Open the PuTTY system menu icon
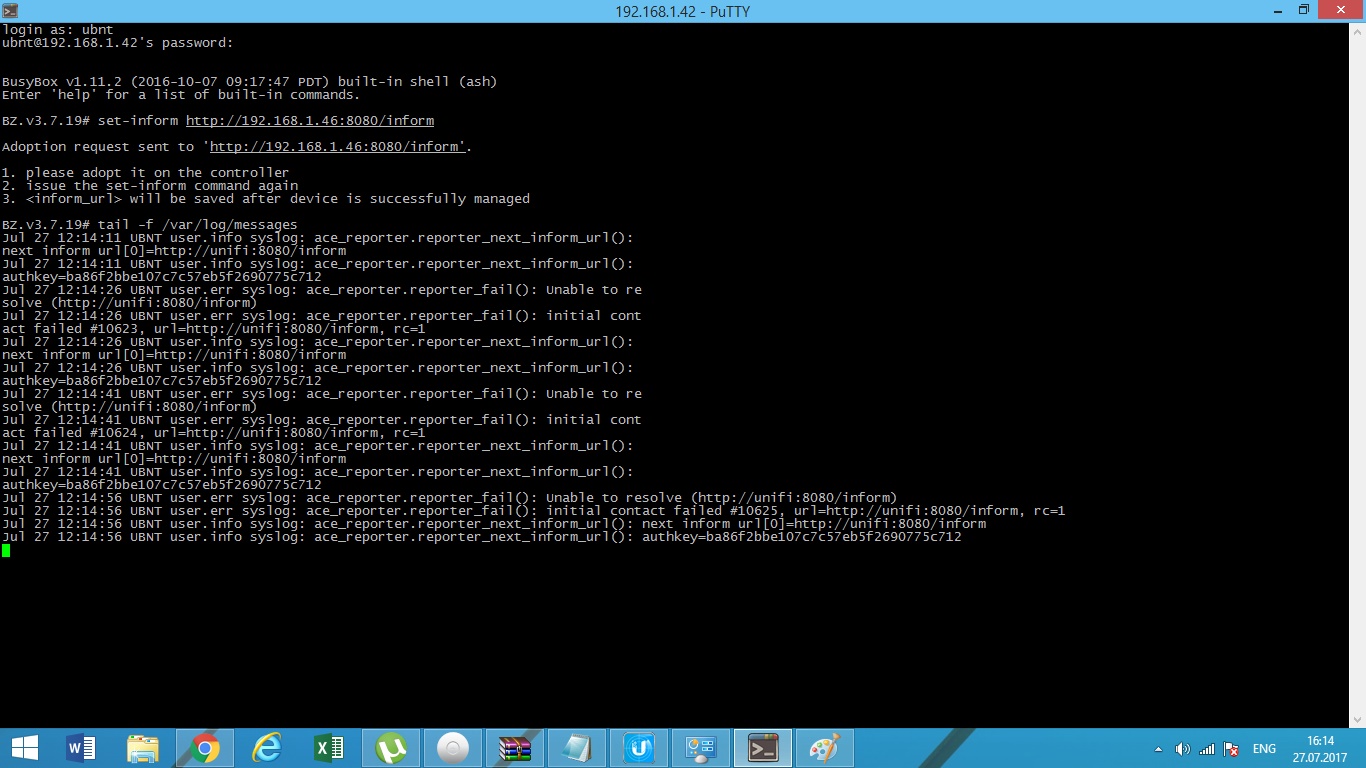The image size is (1366, 768). point(11,10)
